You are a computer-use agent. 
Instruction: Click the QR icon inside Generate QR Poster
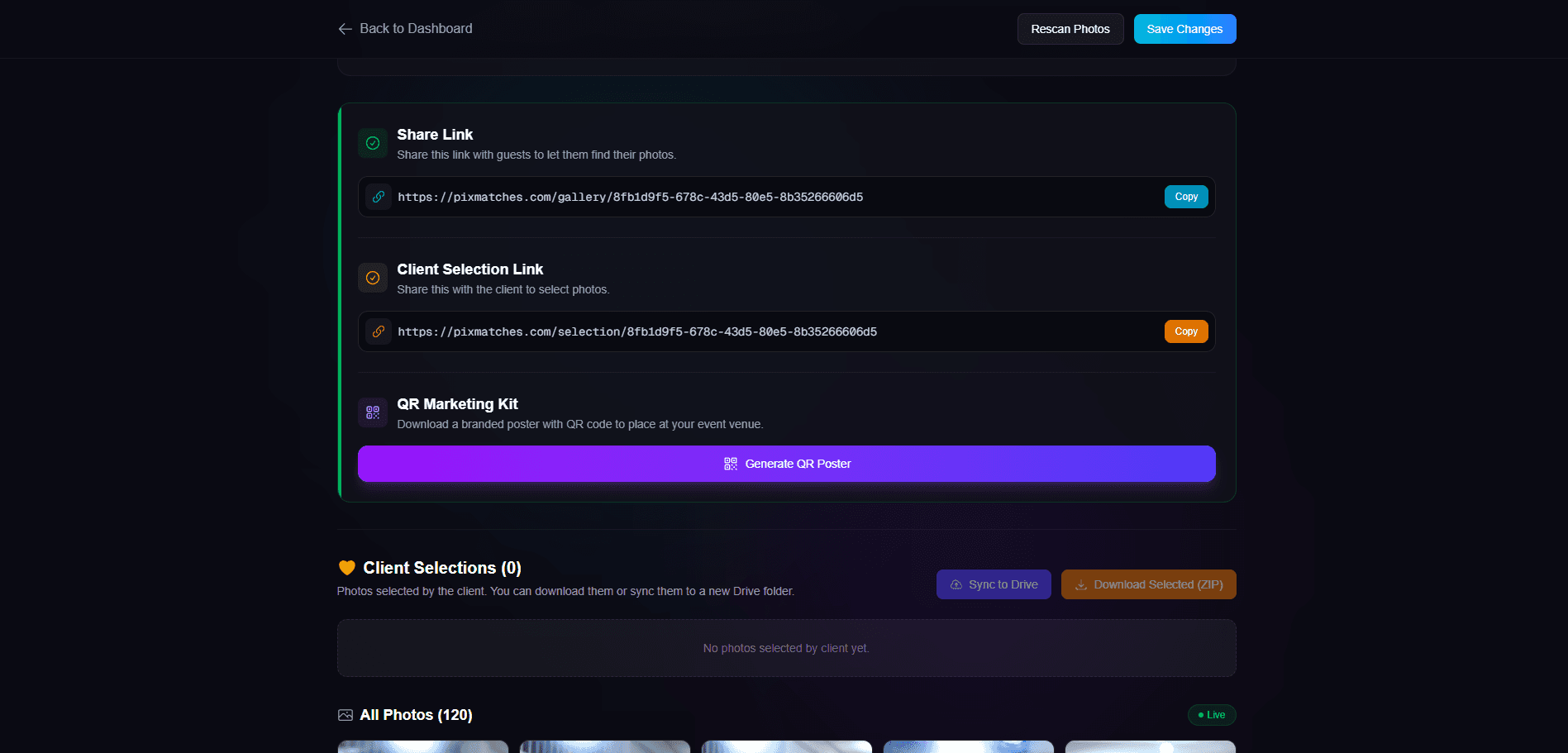[x=730, y=464]
